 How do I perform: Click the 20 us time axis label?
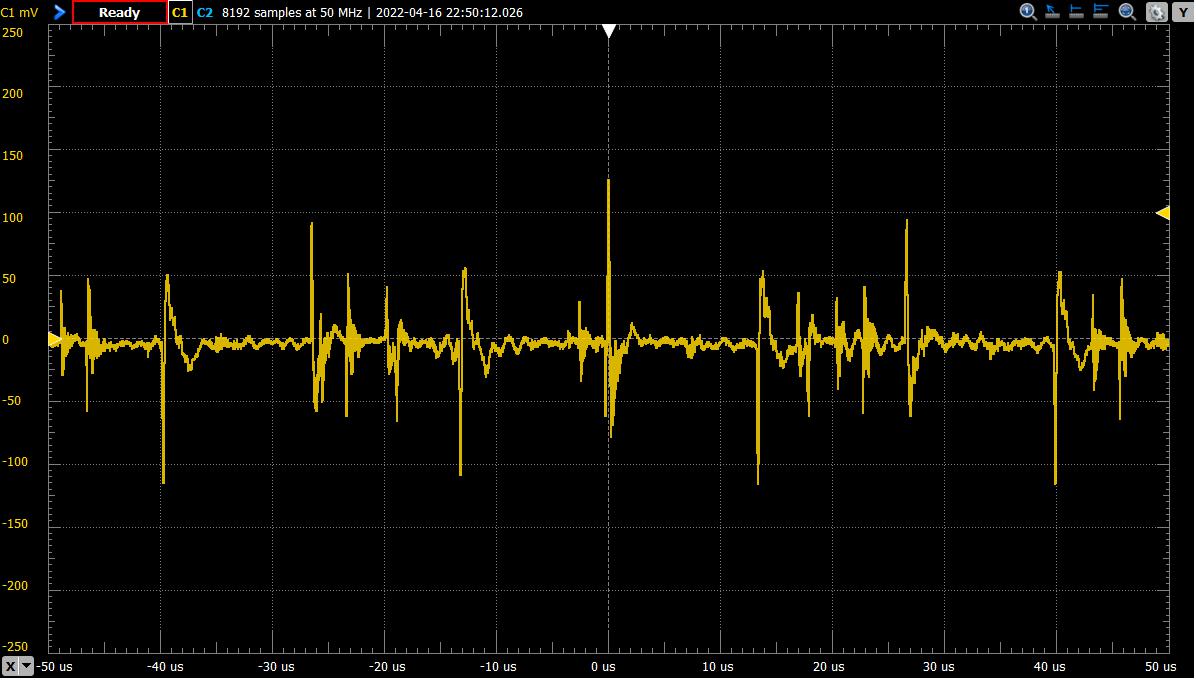[x=829, y=666]
